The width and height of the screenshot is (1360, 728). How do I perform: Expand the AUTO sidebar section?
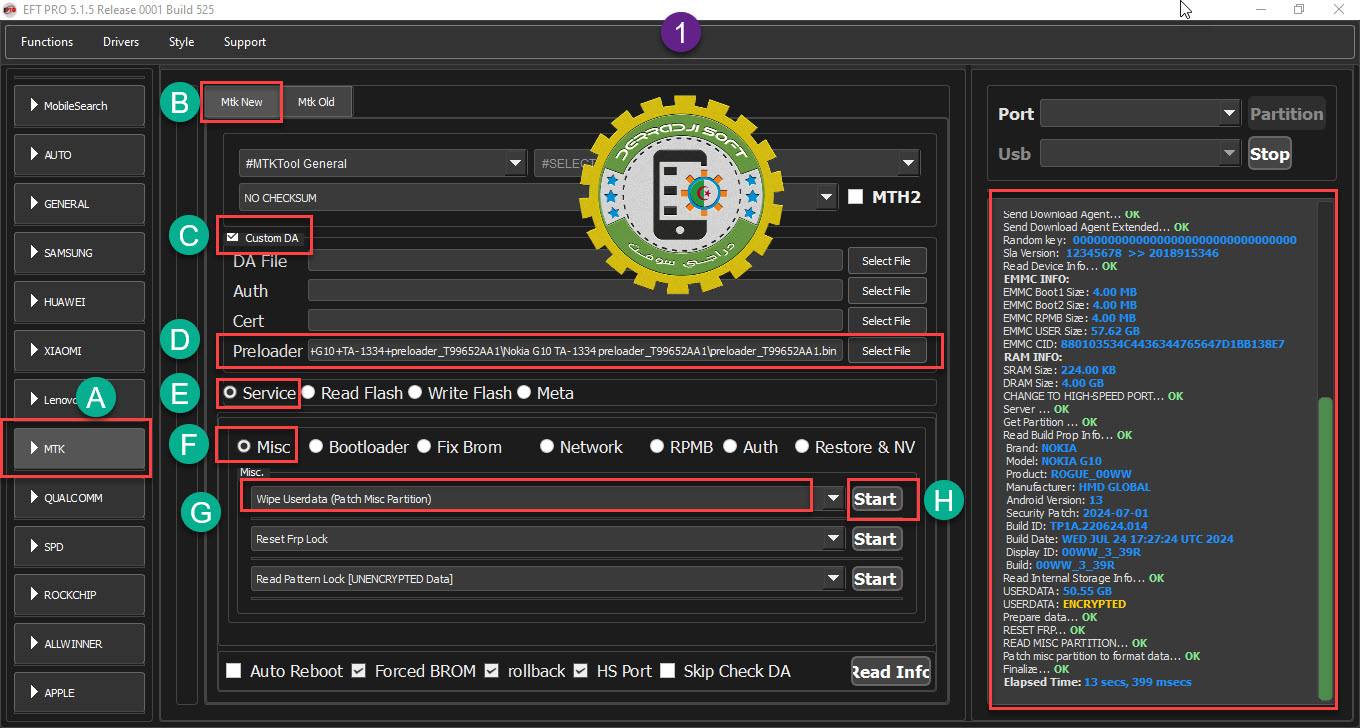79,155
